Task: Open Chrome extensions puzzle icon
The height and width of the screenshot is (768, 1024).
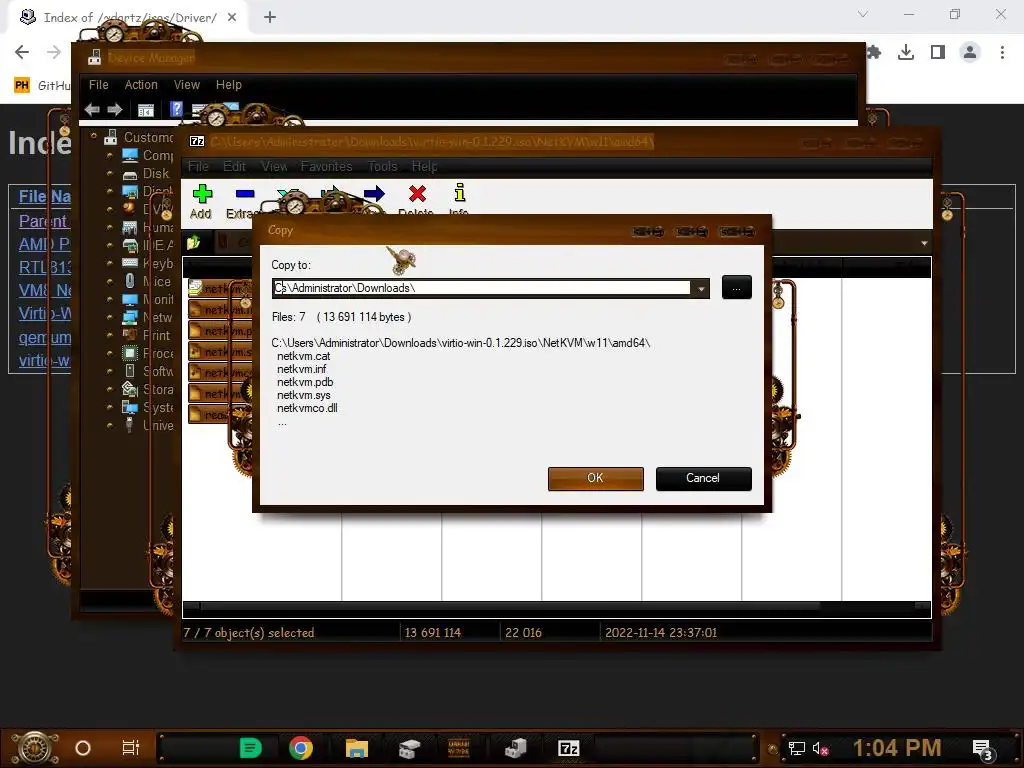Action: coord(874,52)
